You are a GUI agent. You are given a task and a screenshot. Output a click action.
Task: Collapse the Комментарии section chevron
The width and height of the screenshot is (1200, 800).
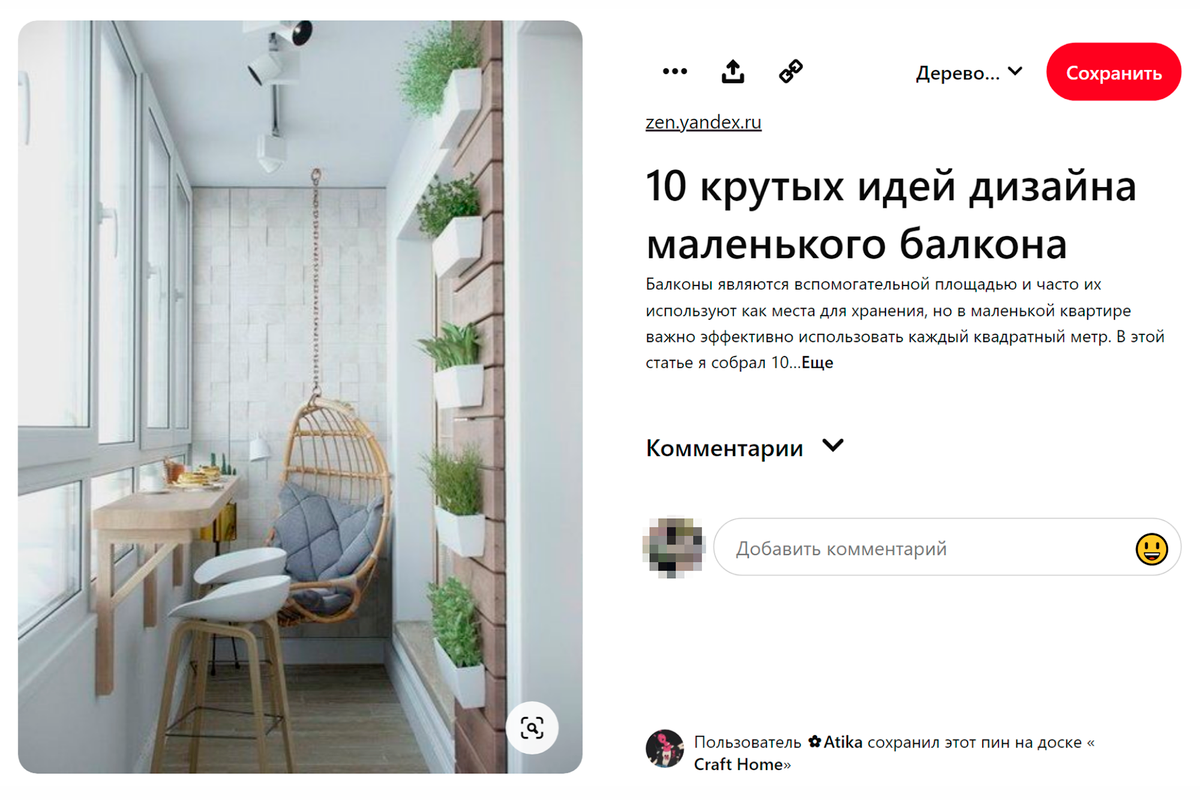[x=833, y=446]
